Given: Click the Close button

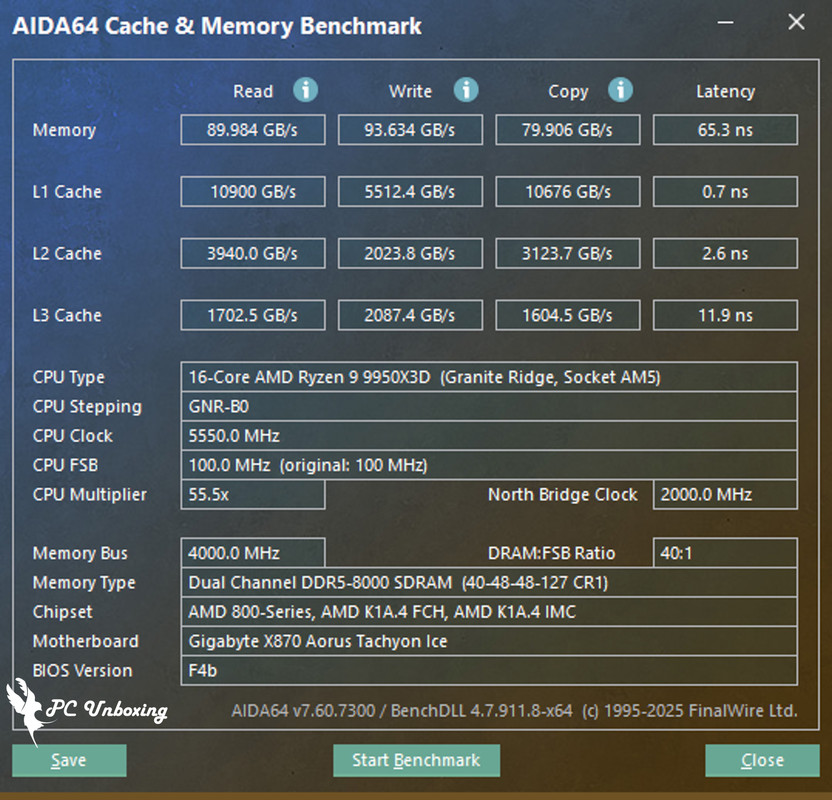Looking at the screenshot, I should pyautogui.click(x=762, y=760).
